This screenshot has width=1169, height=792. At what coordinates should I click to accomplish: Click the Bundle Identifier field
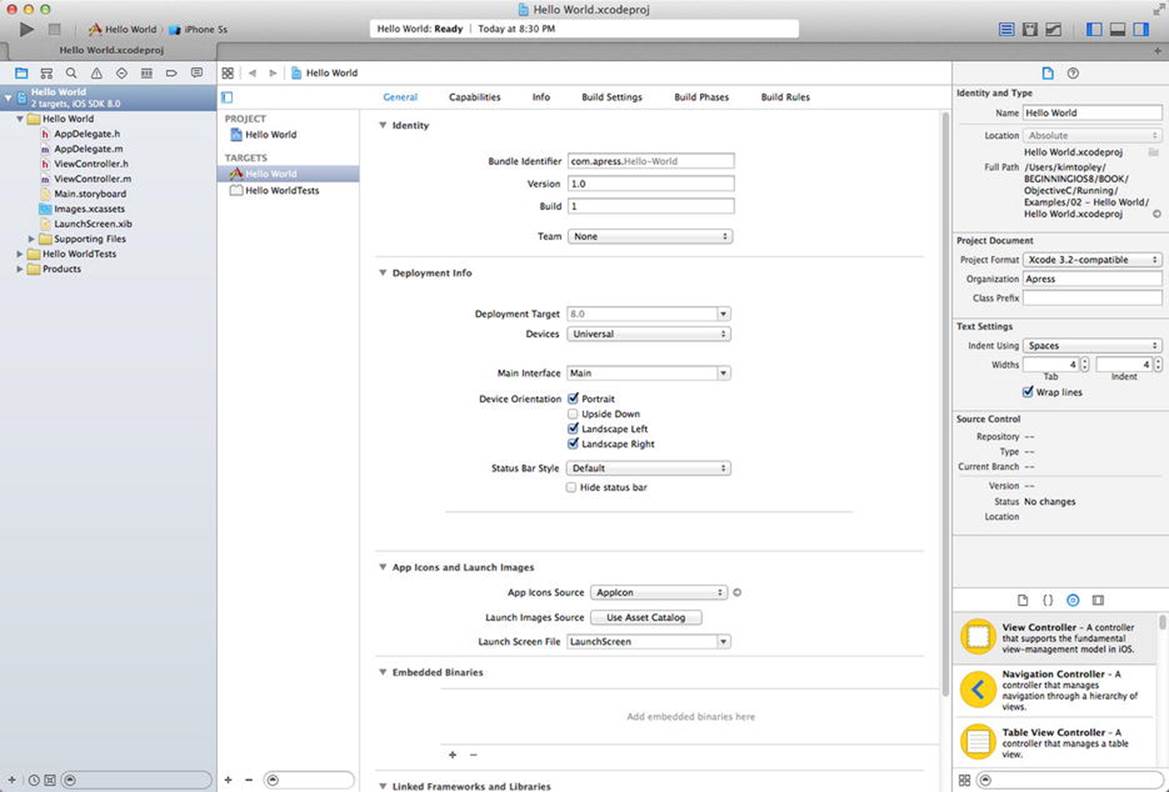[x=651, y=161]
